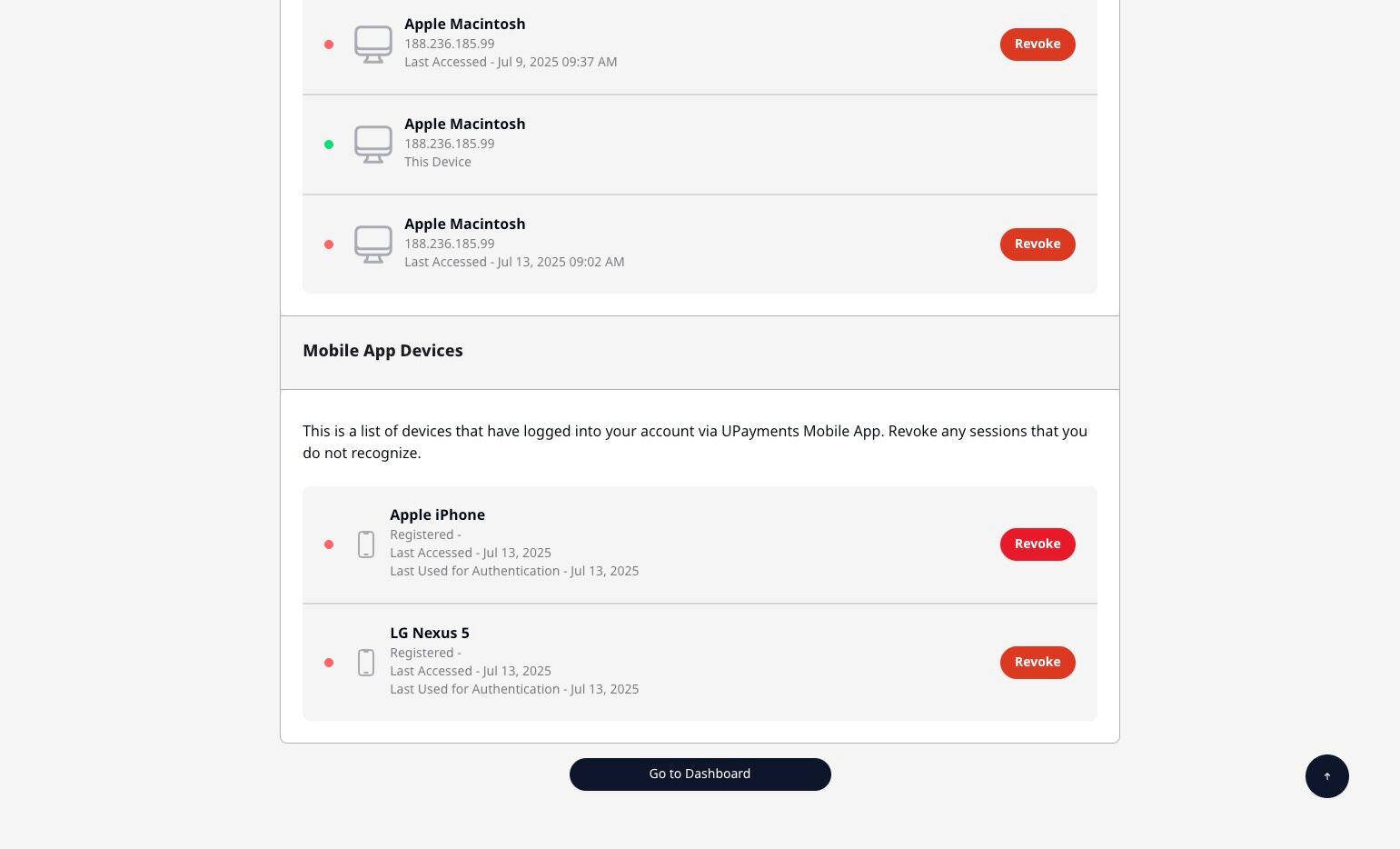Select the LG Nexus 5 device name
The image size is (1400, 849).
click(429, 633)
